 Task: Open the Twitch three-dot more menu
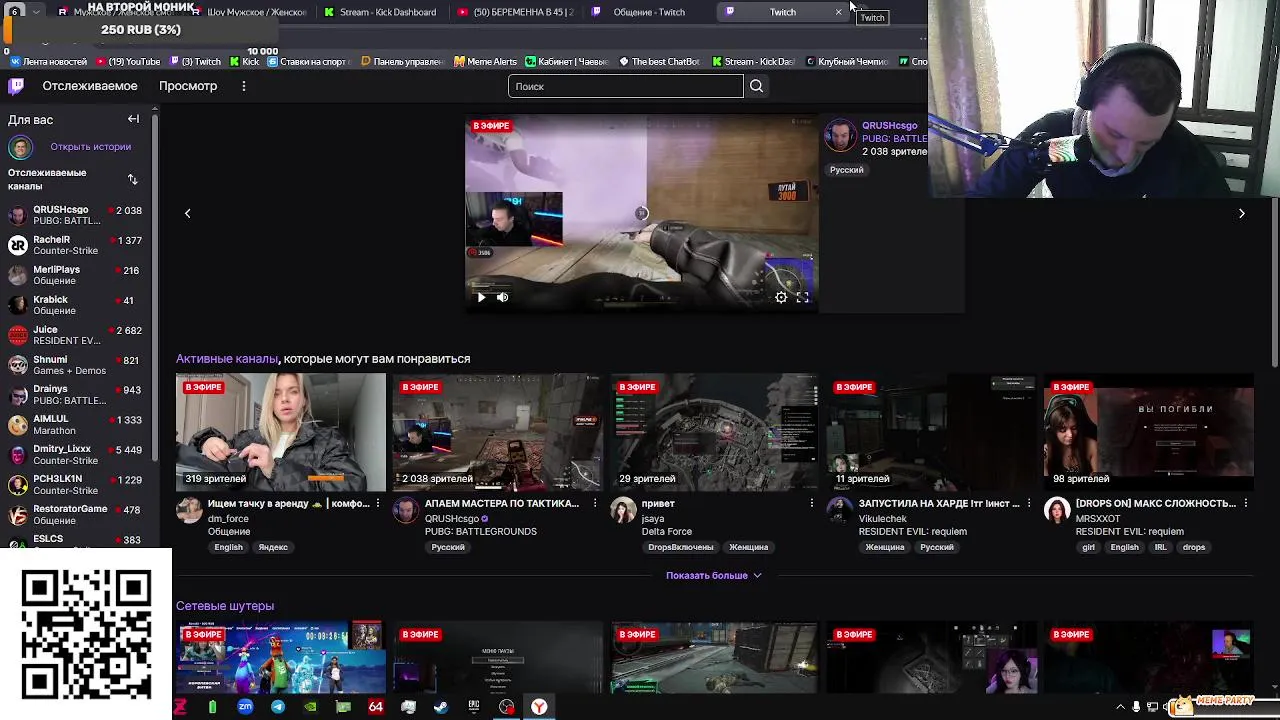pyautogui.click(x=243, y=86)
